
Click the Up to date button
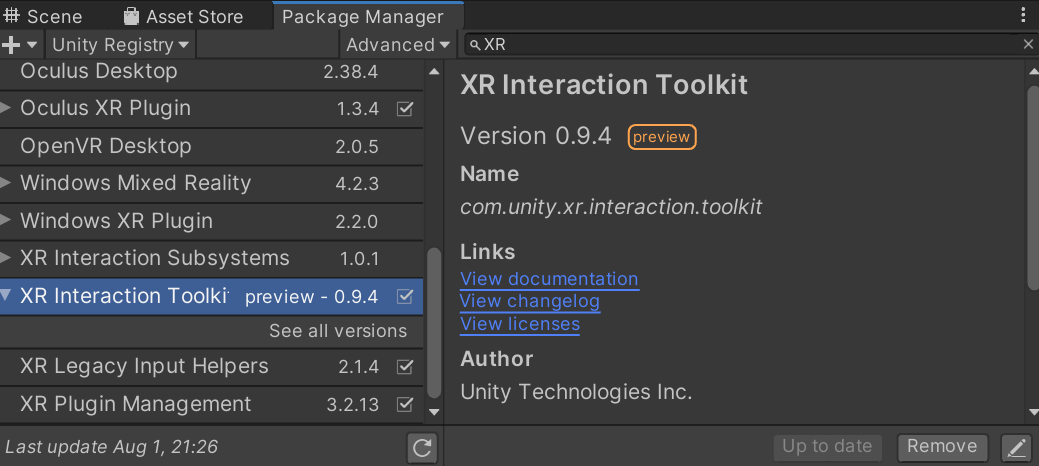(827, 447)
